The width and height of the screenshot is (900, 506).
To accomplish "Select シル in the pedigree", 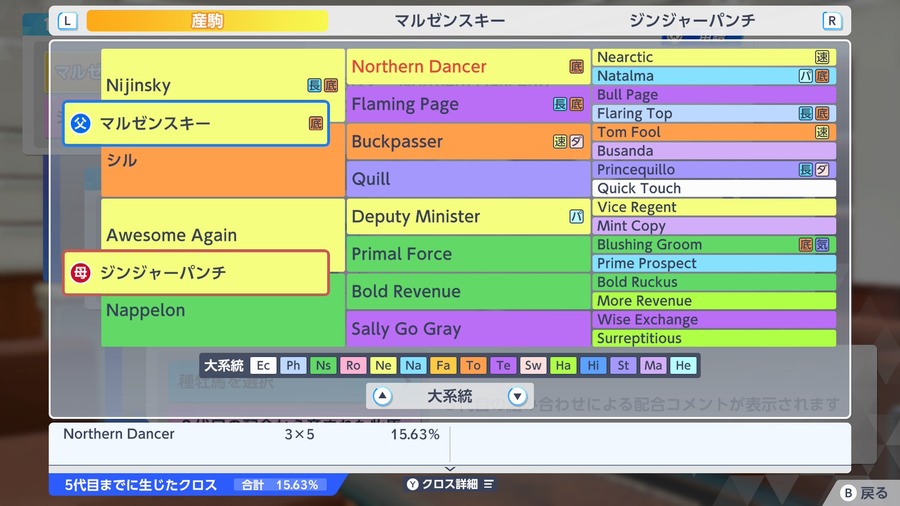I will pyautogui.click(x=223, y=171).
